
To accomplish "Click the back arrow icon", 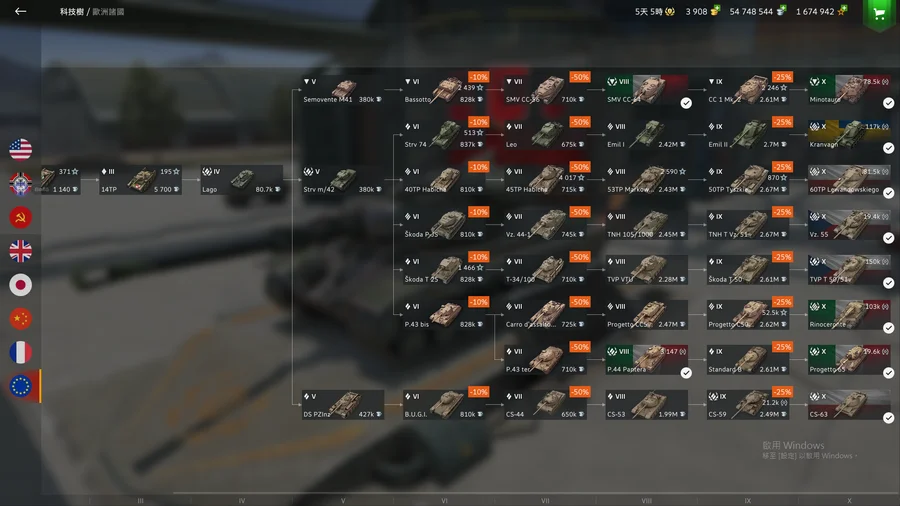I will click(21, 11).
